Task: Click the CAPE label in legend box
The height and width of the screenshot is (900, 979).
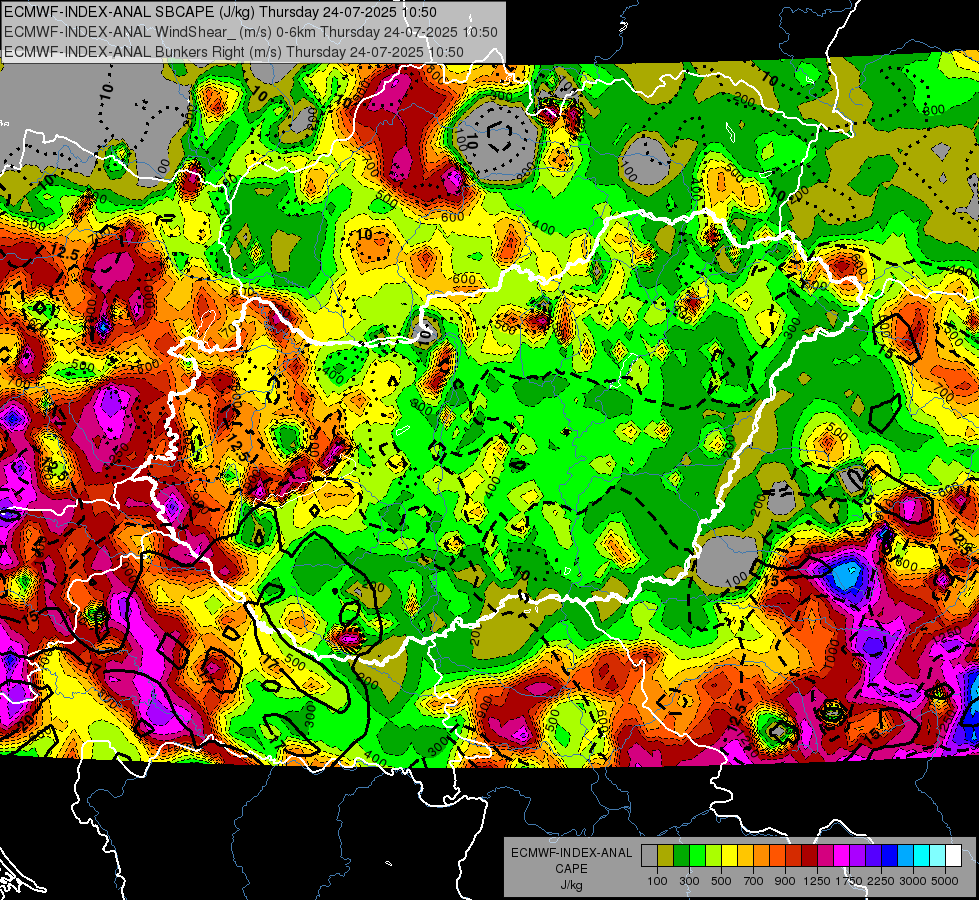Action: tap(571, 869)
